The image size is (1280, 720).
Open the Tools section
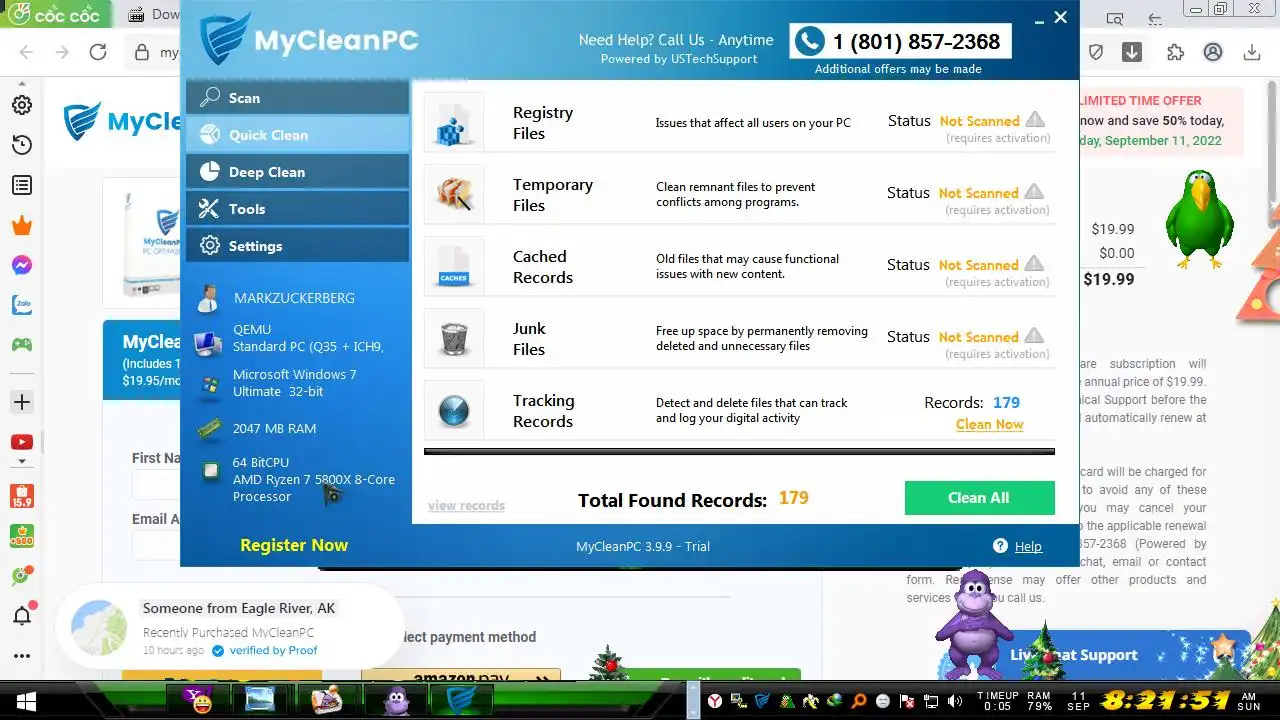pyautogui.click(x=297, y=209)
